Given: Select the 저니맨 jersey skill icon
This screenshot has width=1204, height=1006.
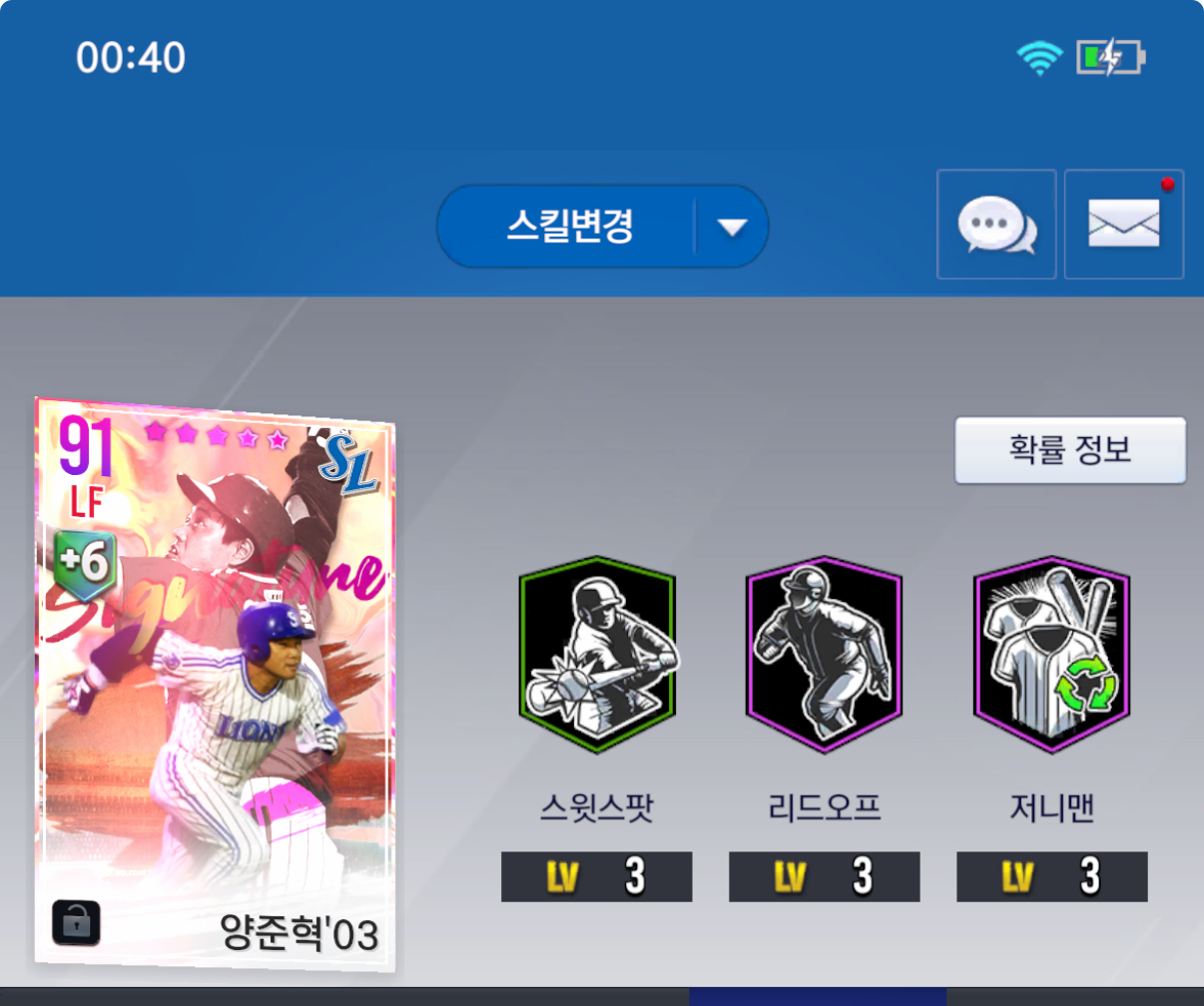Looking at the screenshot, I should (1052, 655).
